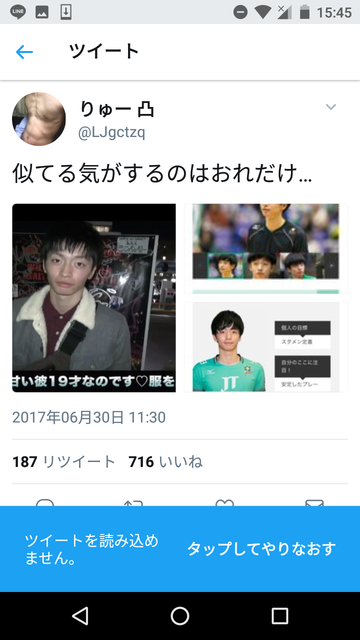Screen dimensions: 360x640
Task: View the 187 リツイート list
Action: [x=64, y=462]
